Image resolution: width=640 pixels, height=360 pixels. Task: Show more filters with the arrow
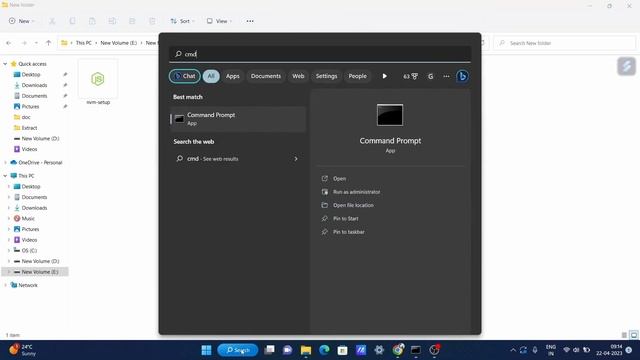pyautogui.click(x=384, y=76)
